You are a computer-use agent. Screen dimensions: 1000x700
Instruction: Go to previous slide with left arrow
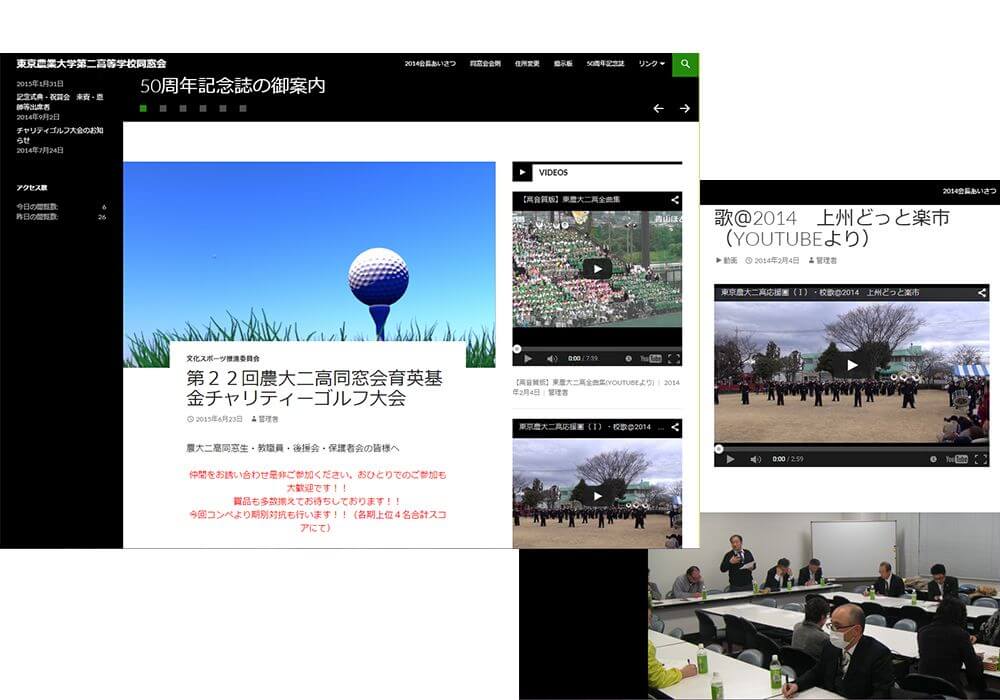[x=658, y=108]
